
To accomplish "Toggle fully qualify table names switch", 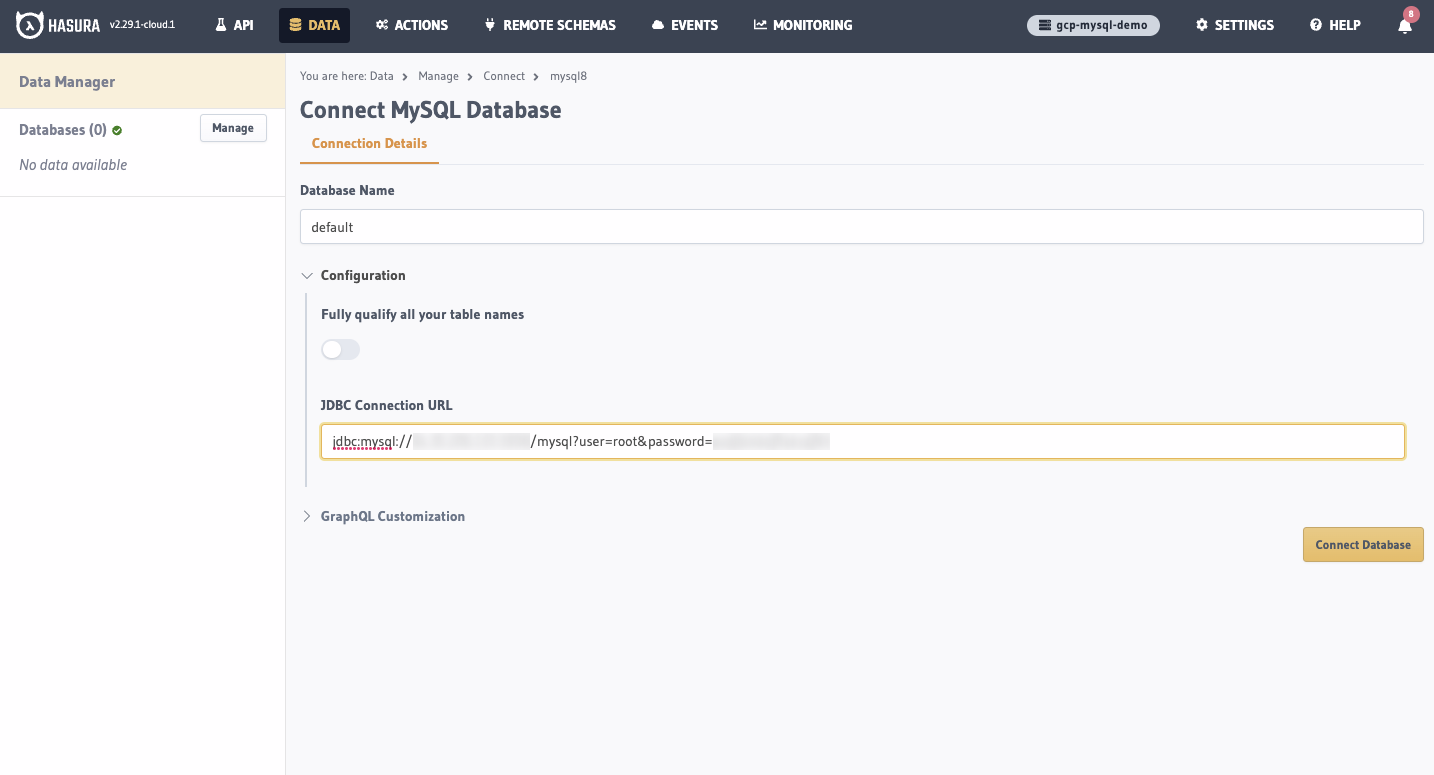I will coord(340,349).
